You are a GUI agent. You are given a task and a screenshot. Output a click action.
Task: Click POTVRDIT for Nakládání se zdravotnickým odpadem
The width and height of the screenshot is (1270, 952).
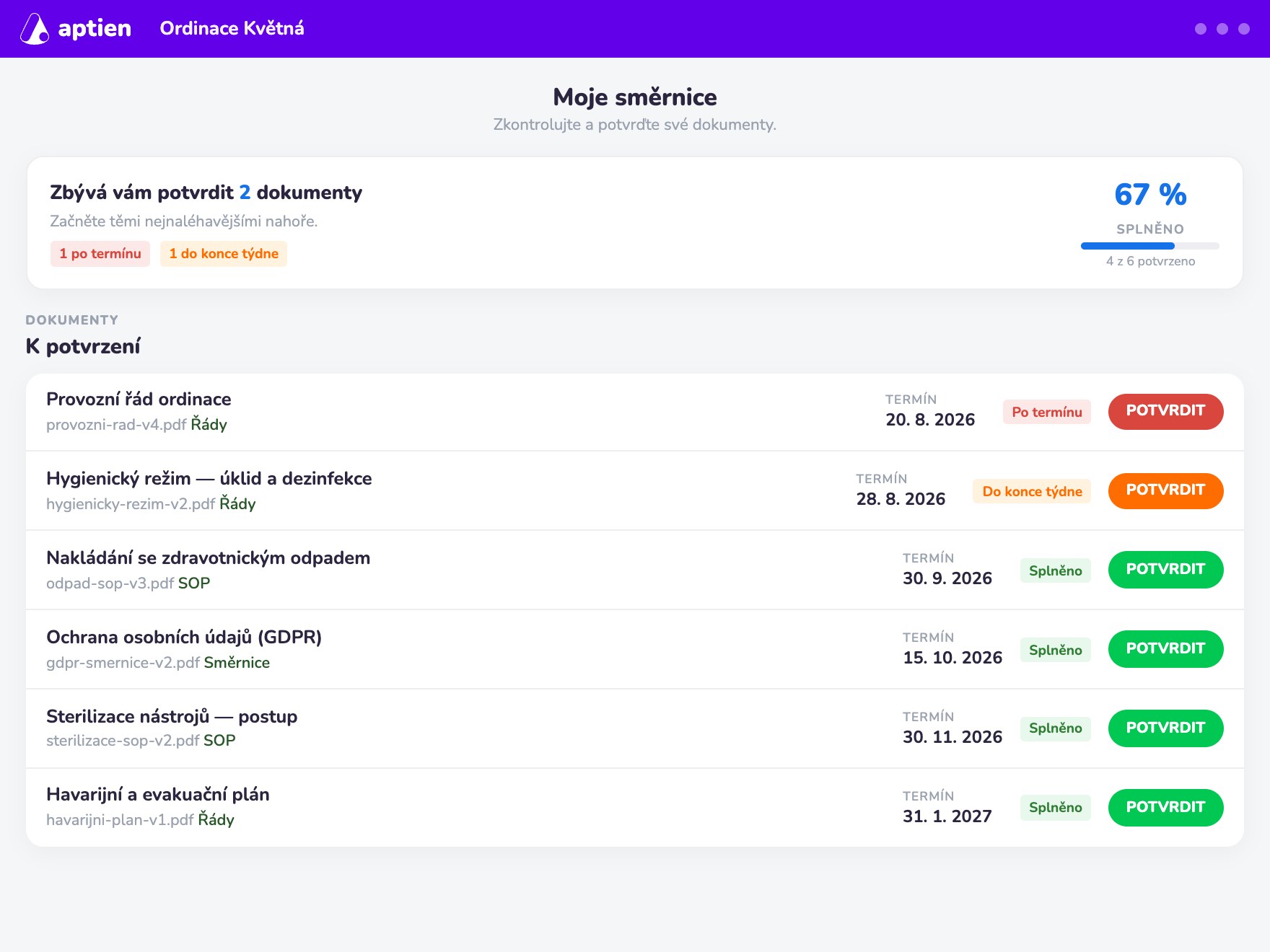(x=1165, y=570)
